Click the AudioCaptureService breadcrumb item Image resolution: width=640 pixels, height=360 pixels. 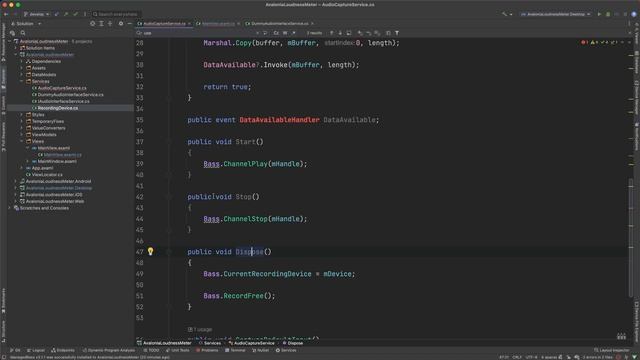point(251,343)
